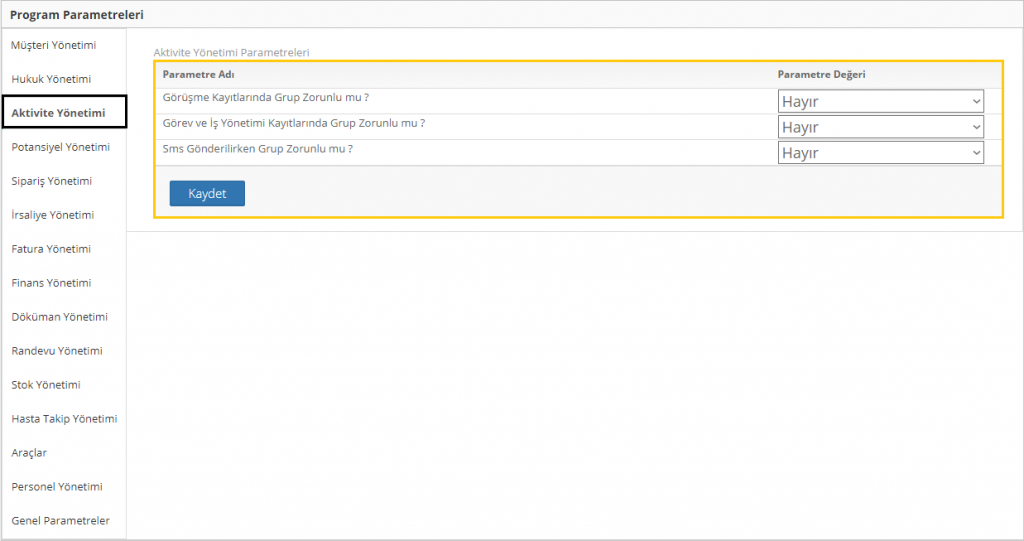Expand Sms Gönderilirken Grup Zorunlu dropdown
Image resolution: width=1024 pixels, height=541 pixels.
(x=880, y=153)
